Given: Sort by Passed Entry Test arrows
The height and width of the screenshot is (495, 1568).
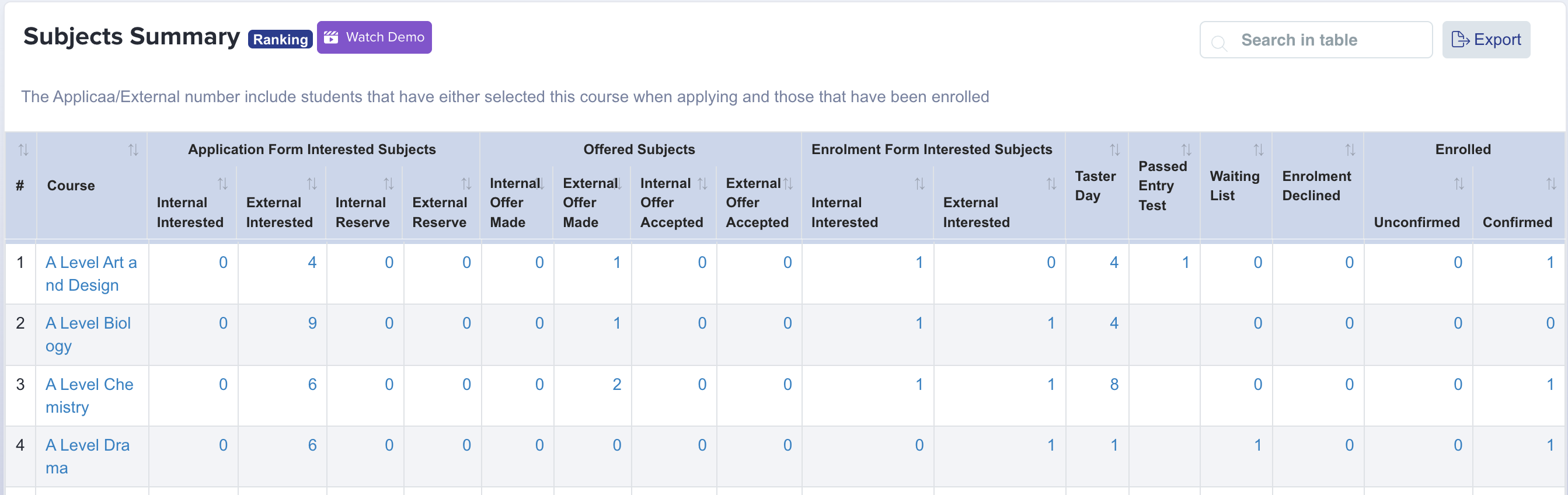Looking at the screenshot, I should (1186, 150).
